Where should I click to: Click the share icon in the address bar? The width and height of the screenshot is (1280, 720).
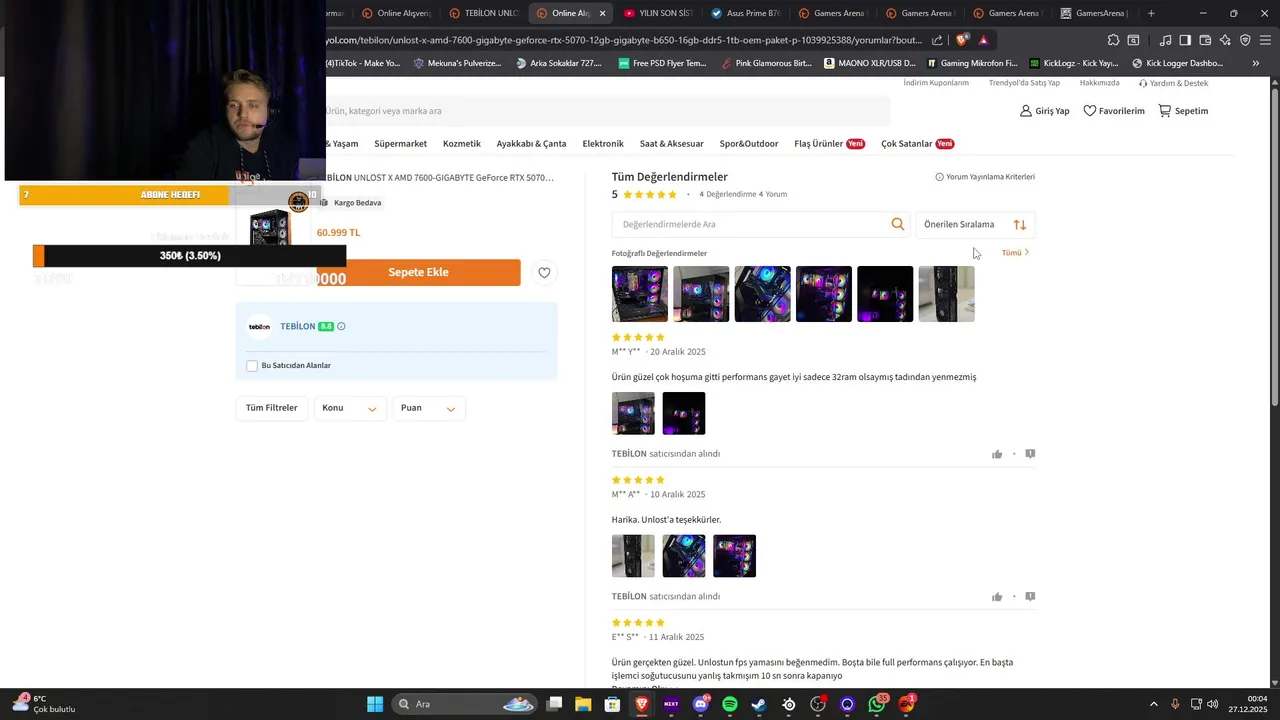[937, 40]
